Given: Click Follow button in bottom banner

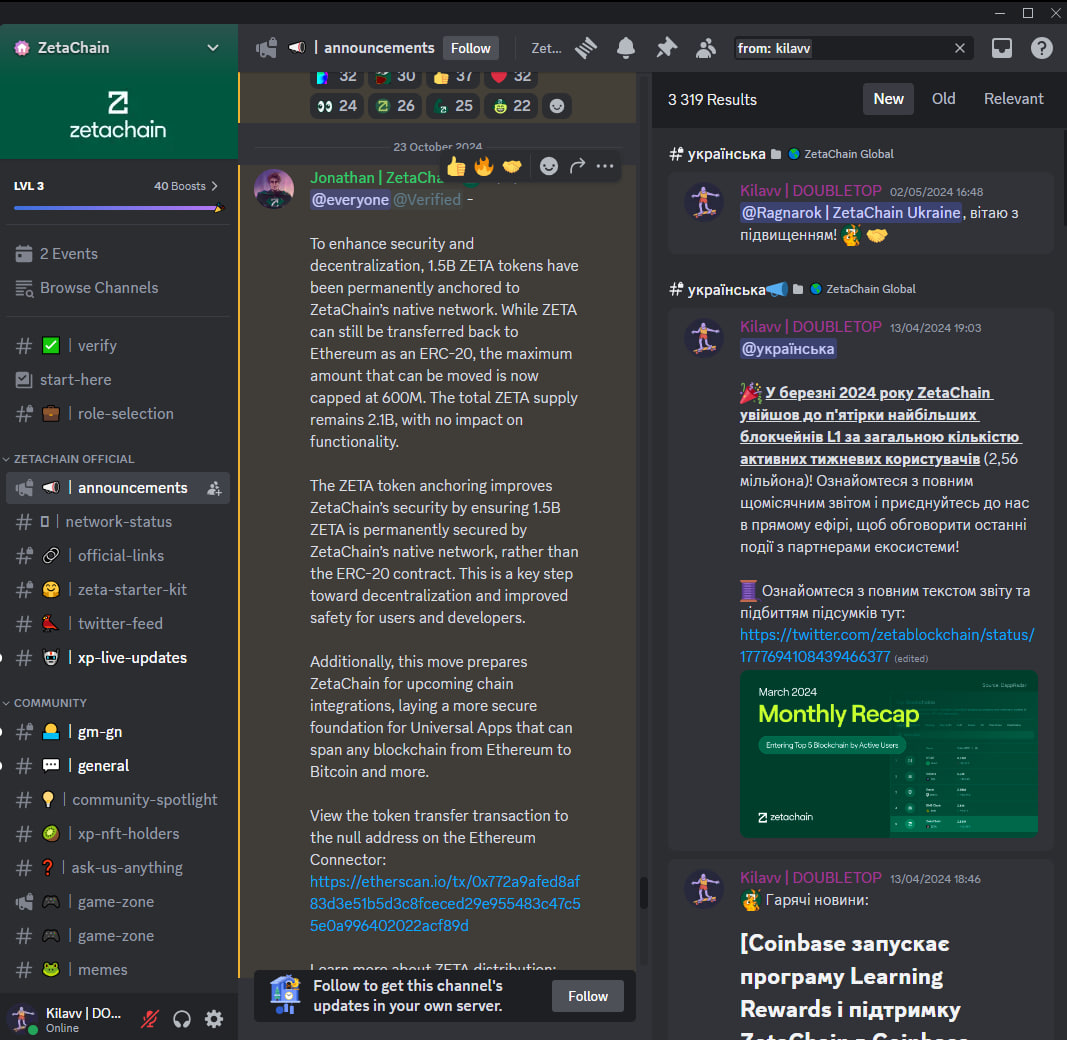Looking at the screenshot, I should point(588,996).
